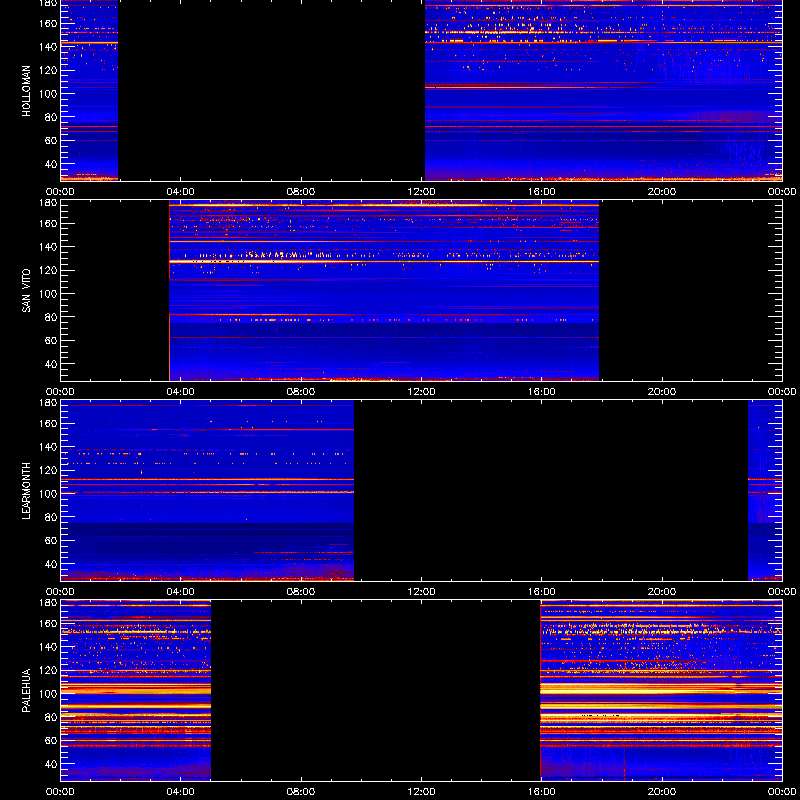
Task: Pick the 08:00 time label below San Vito panel
Action: [301, 392]
